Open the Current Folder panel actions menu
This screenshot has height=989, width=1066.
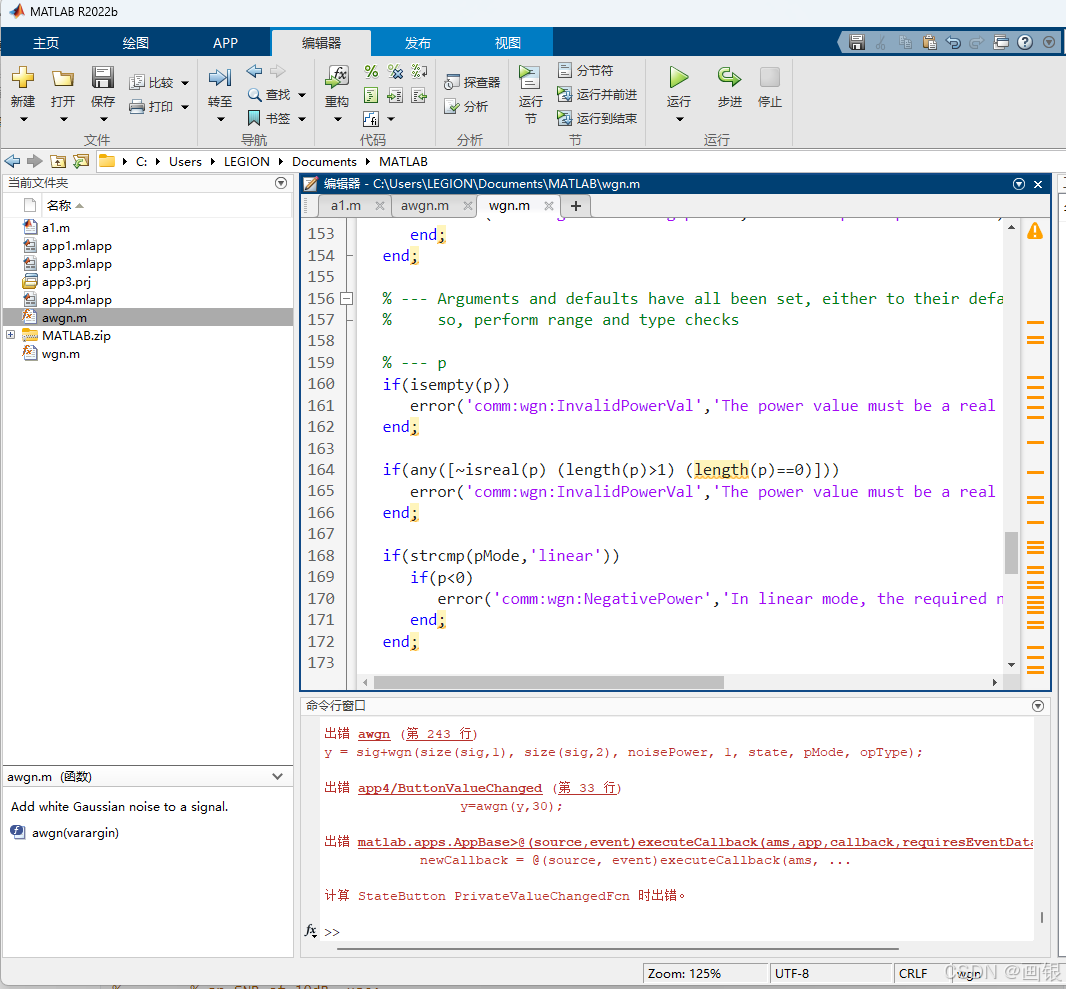click(281, 183)
